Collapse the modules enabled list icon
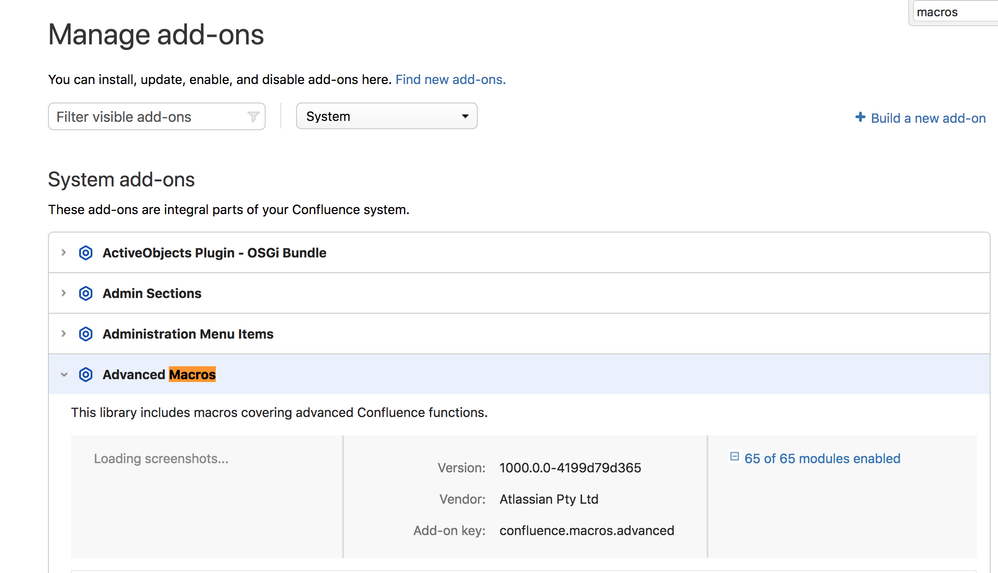Screen dimensions: 998x573 [x=734, y=456]
